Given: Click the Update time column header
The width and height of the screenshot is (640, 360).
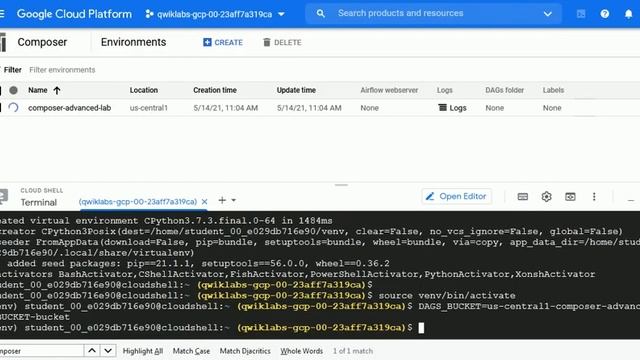Looking at the screenshot, I should click(x=296, y=90).
